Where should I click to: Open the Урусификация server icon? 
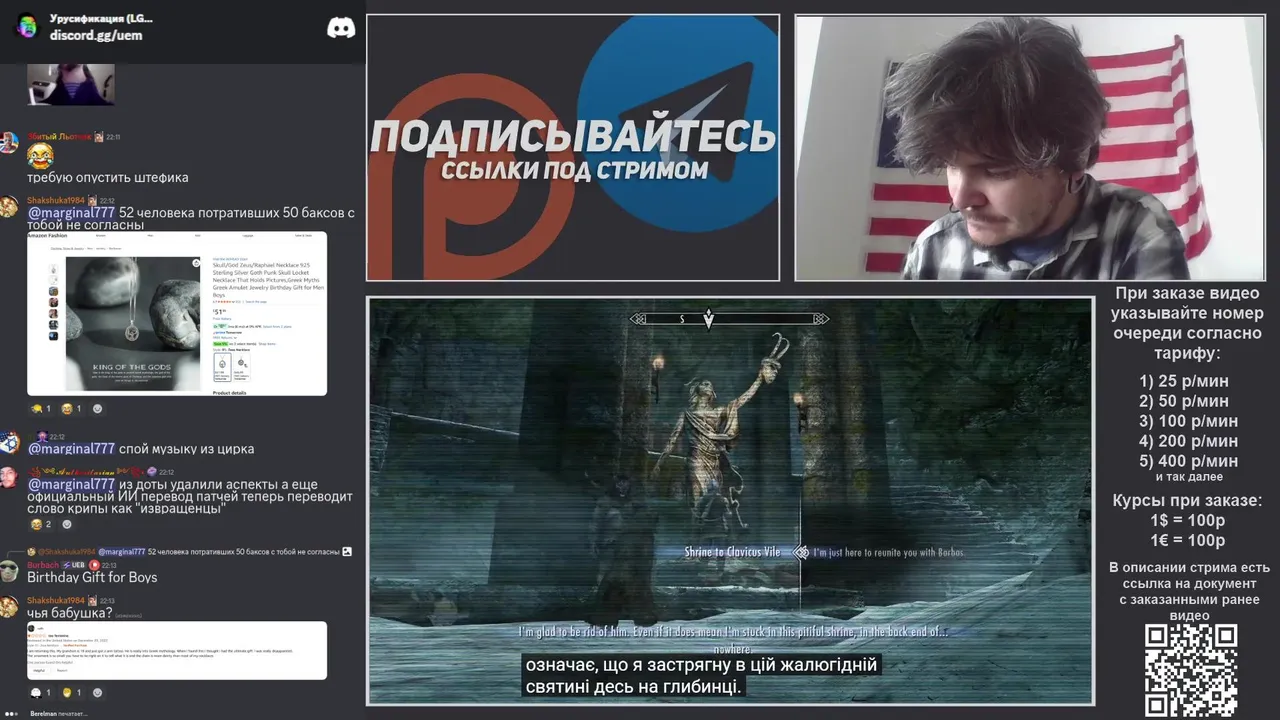point(27,26)
